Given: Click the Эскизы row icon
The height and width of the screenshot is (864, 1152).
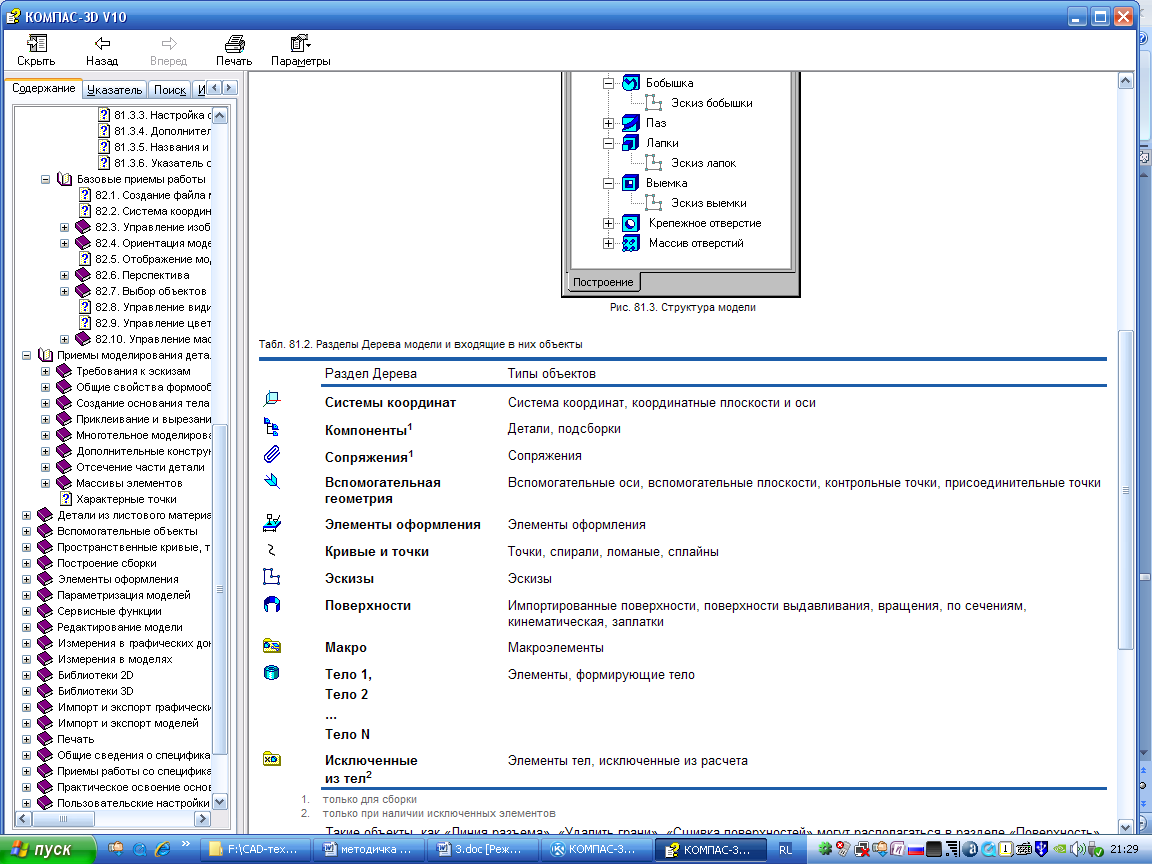Looking at the screenshot, I should (x=272, y=577).
